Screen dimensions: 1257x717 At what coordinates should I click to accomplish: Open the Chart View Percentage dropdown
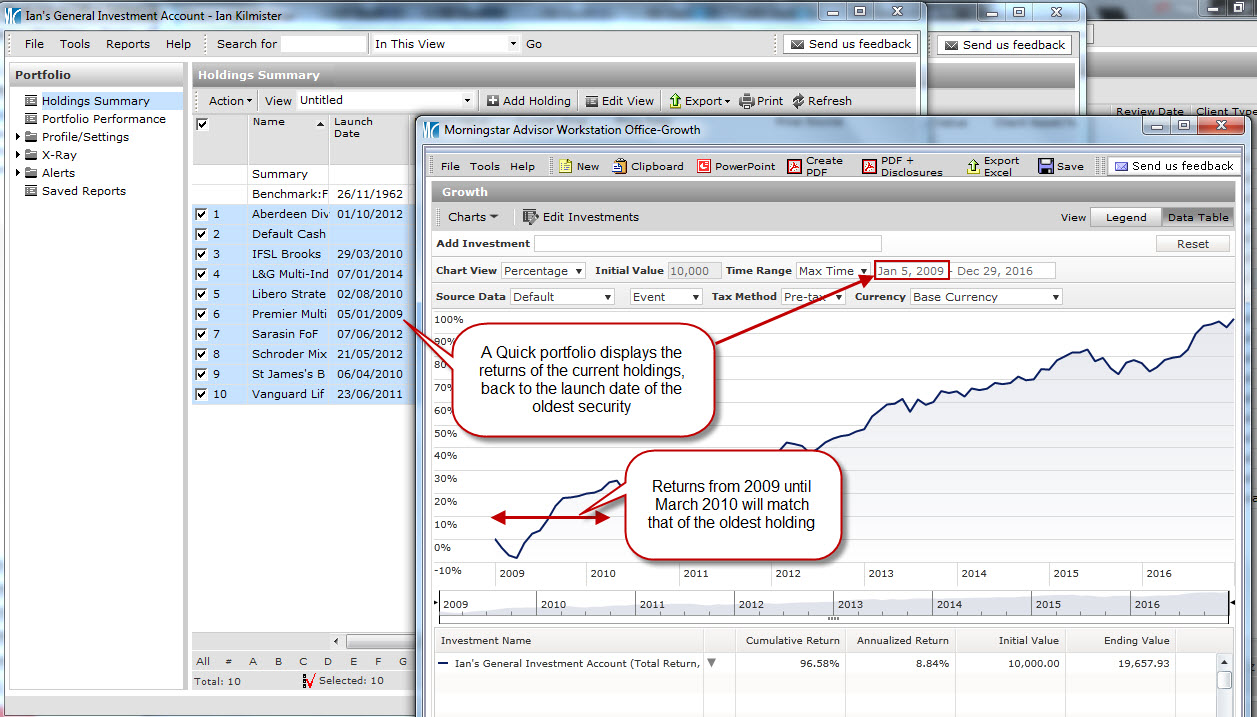pyautogui.click(x=543, y=271)
